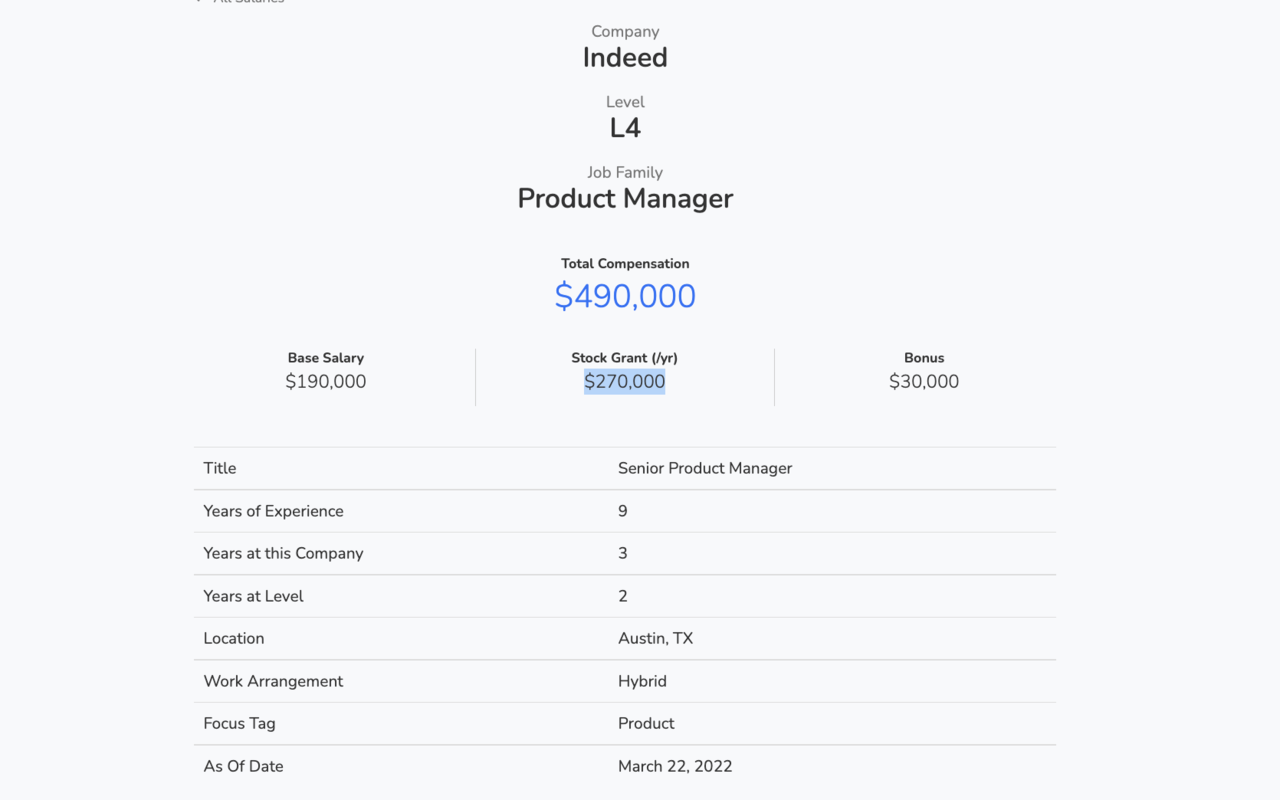Click the Austin, TX location value
This screenshot has height=800, width=1280.
click(655, 638)
